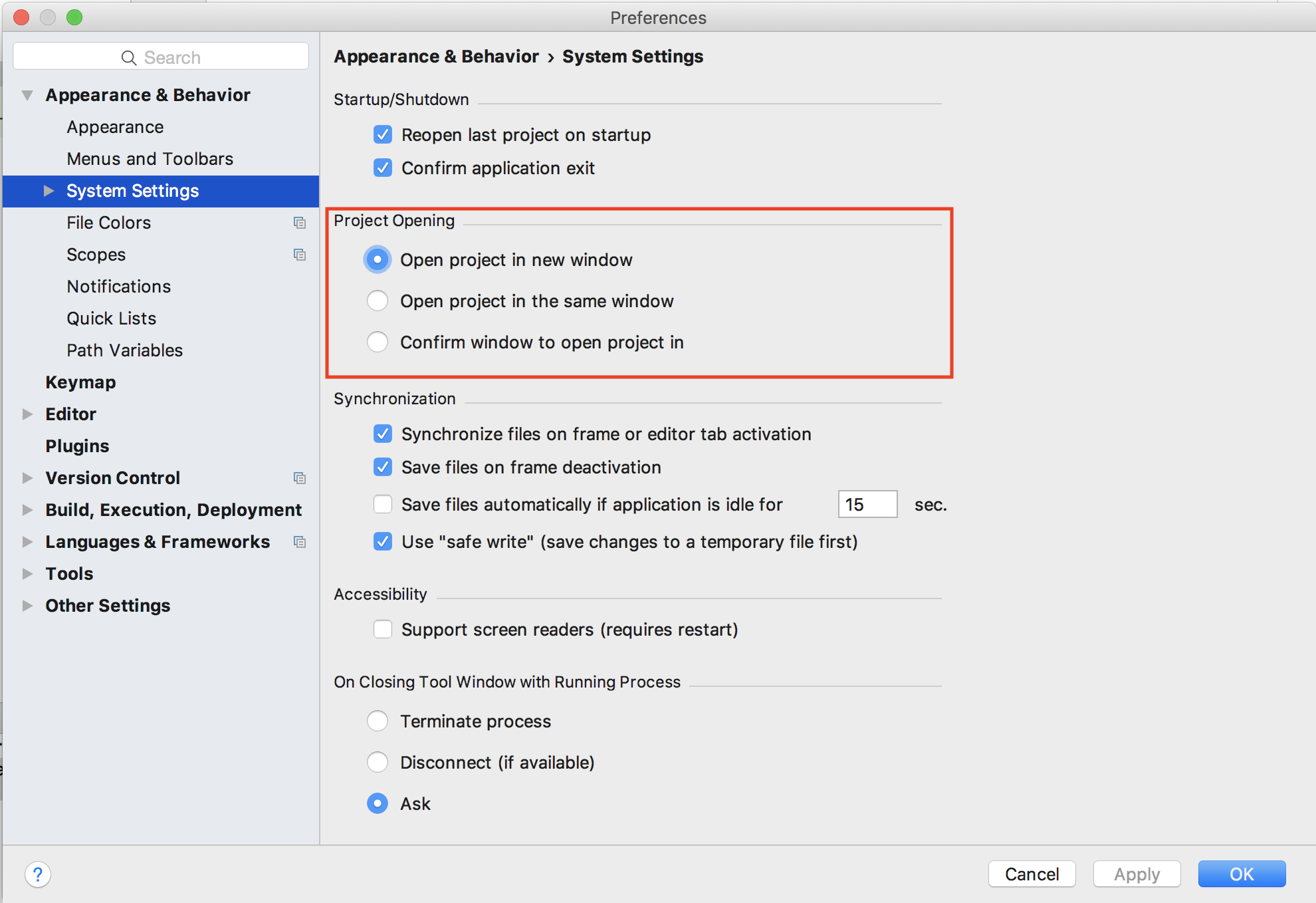Uncheck Reopen last project on startup
The image size is (1316, 903).
383,135
